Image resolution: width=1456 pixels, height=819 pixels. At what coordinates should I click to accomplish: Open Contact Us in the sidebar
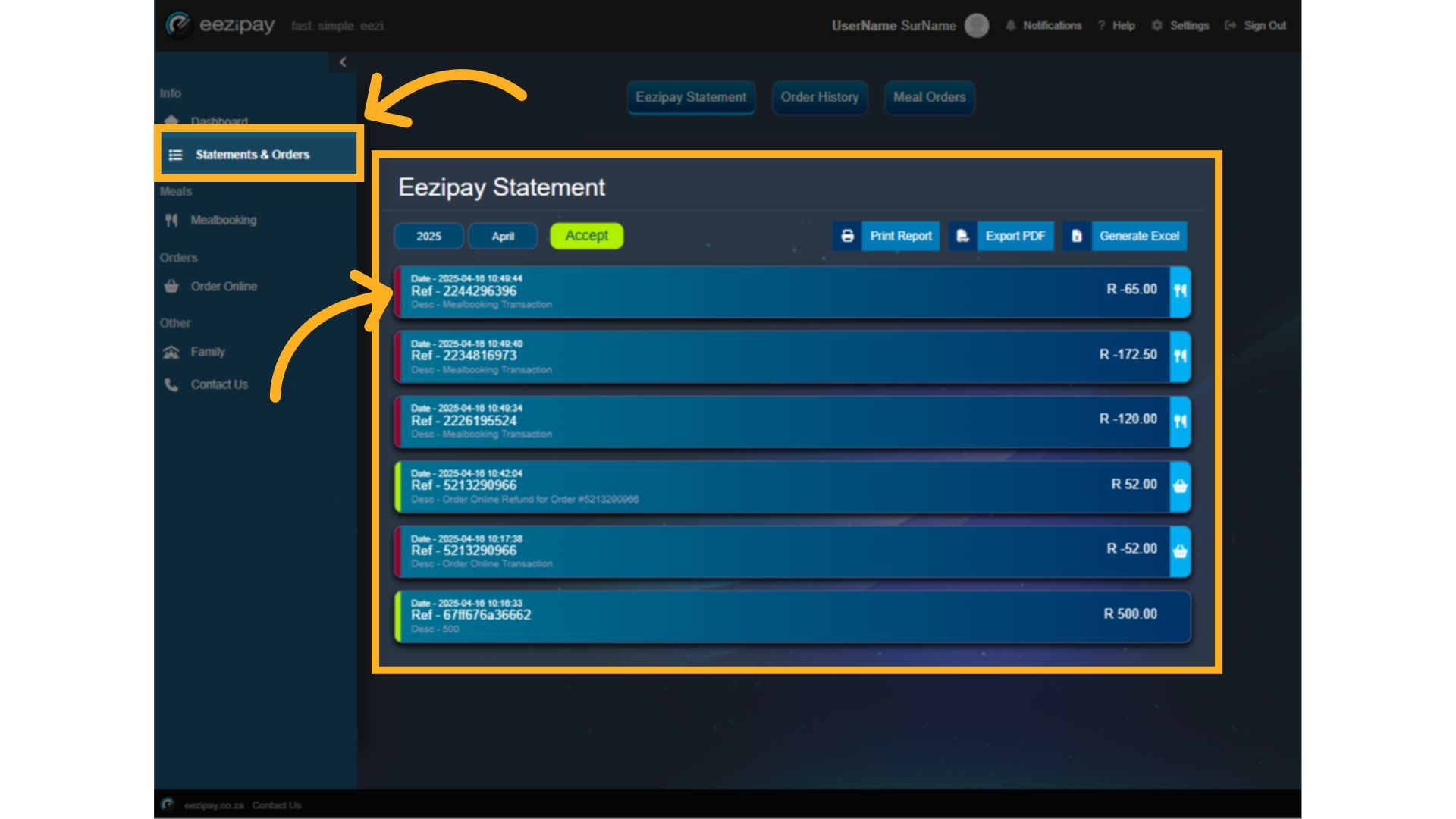tap(219, 385)
